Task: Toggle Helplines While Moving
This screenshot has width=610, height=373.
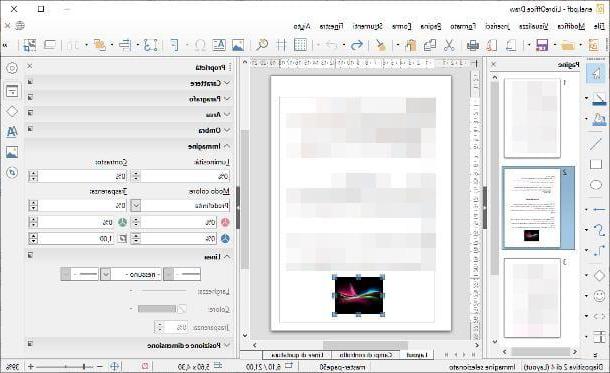Action: [x=281, y=45]
